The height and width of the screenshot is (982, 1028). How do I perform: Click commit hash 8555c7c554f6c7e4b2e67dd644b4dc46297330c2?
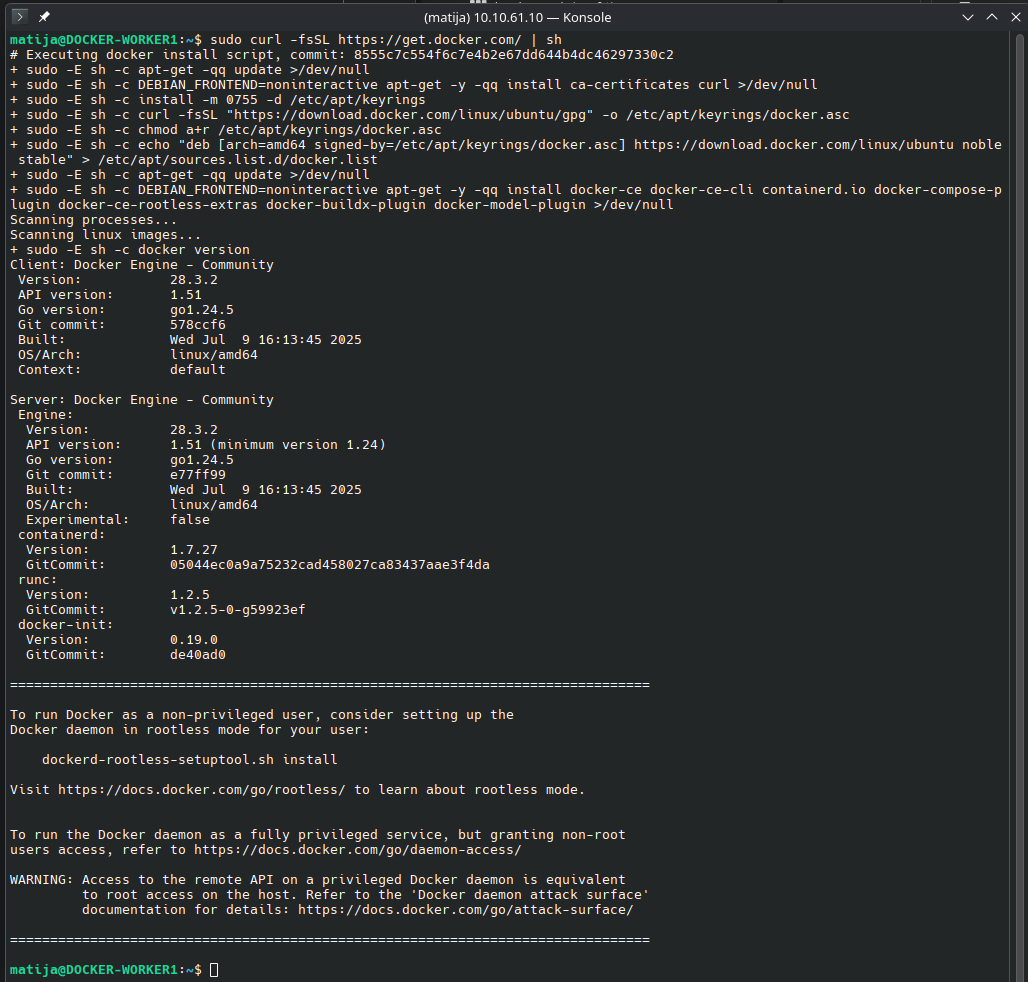point(513,55)
